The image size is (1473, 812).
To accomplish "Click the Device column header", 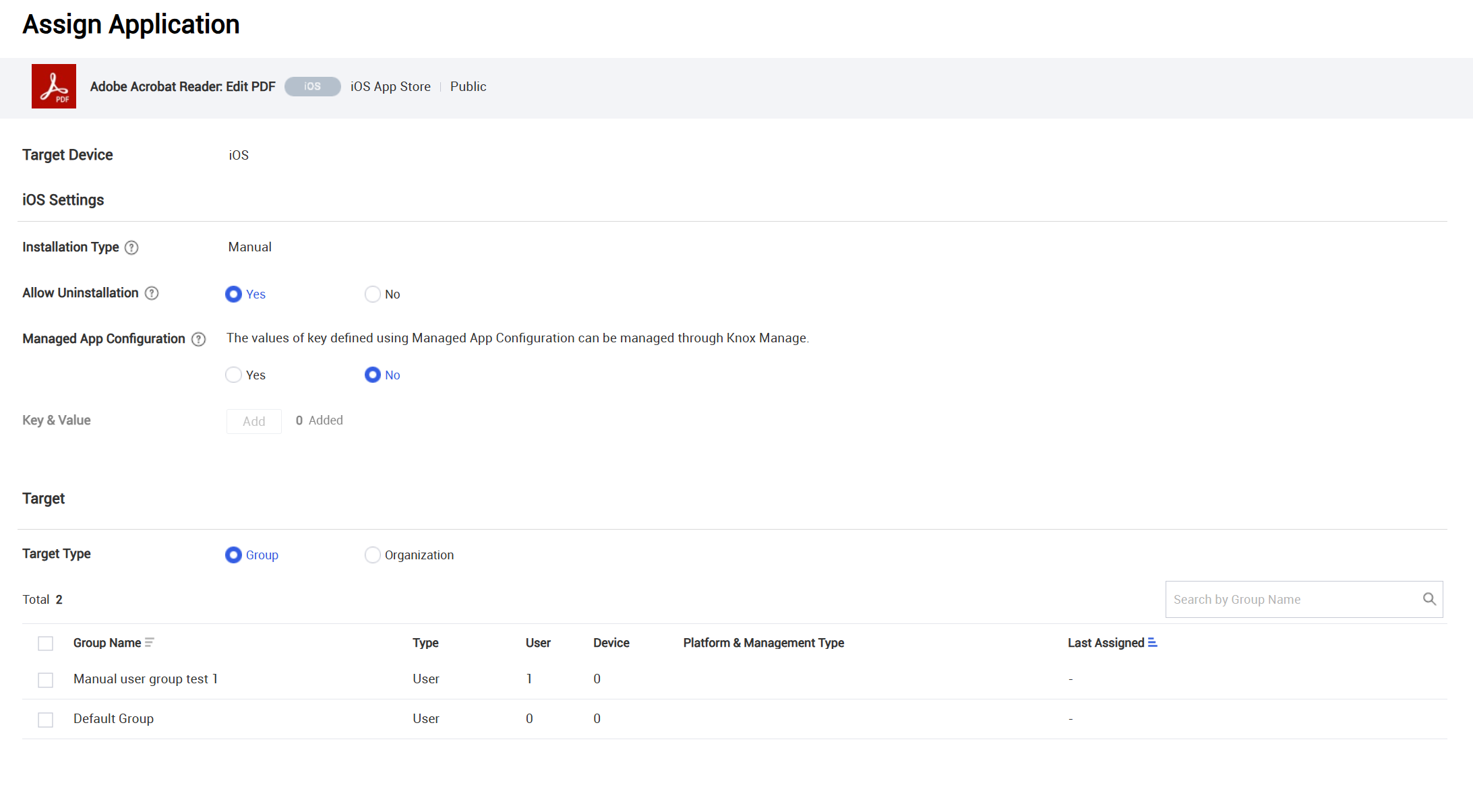I will [611, 643].
